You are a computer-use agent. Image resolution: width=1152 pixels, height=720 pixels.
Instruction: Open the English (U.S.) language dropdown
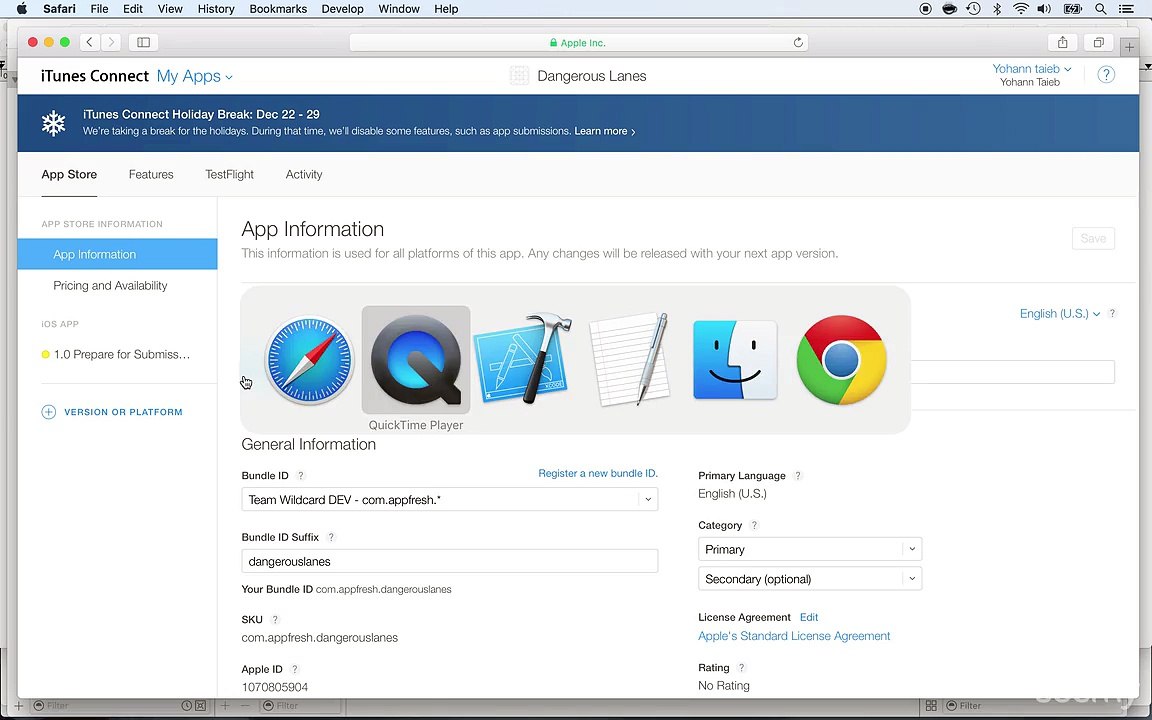1059,314
